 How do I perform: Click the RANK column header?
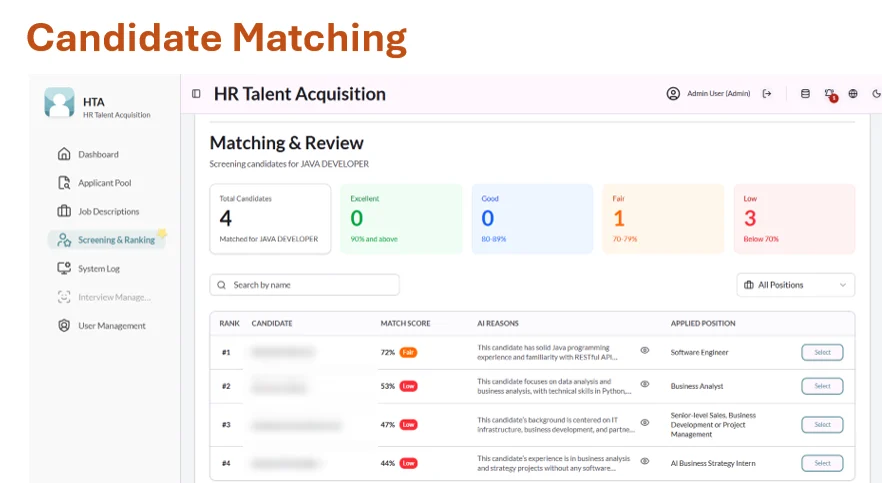230,323
